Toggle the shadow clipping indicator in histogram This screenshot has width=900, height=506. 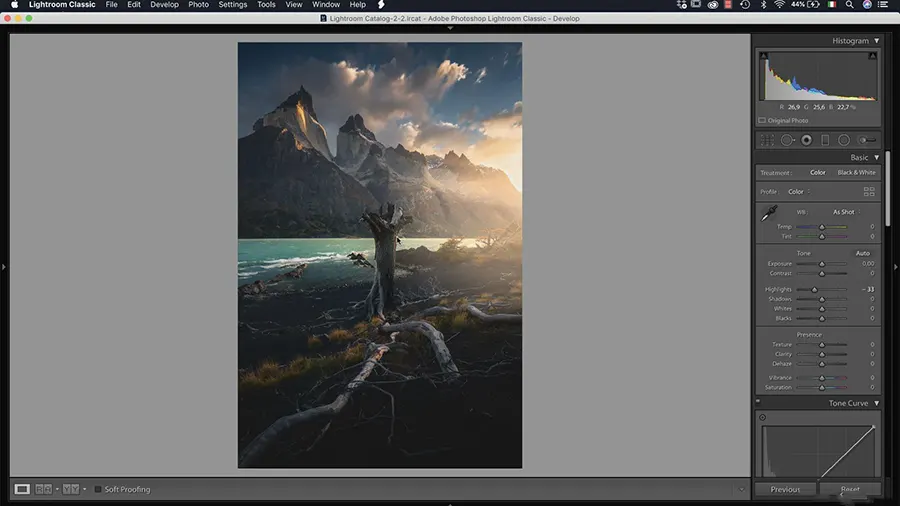[764, 57]
